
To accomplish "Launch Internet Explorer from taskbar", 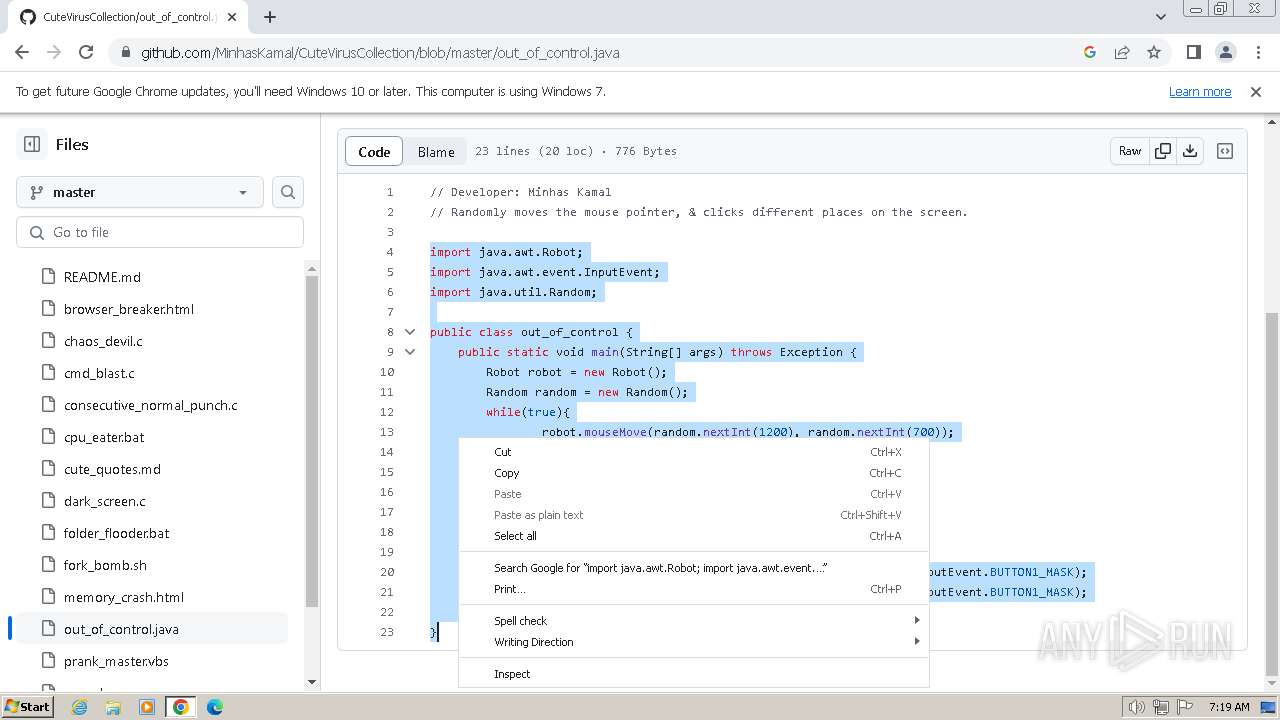I will [79, 706].
